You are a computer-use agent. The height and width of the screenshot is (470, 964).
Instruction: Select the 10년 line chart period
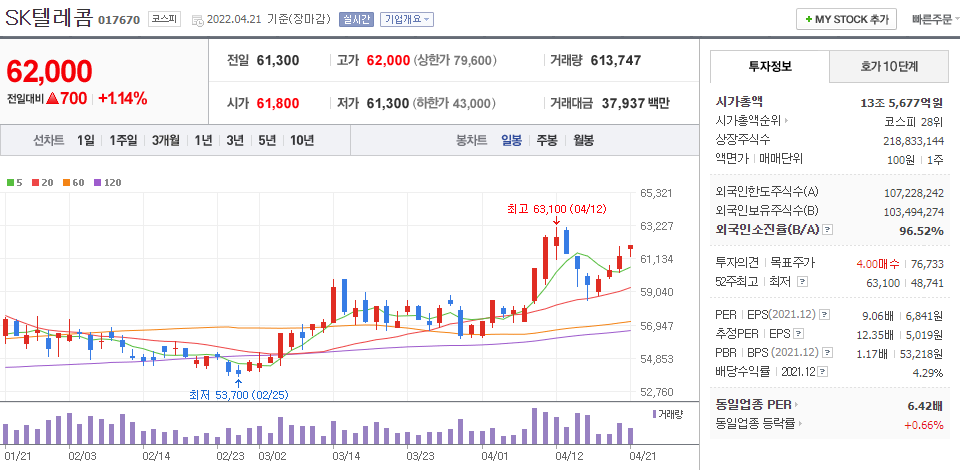[x=302, y=140]
